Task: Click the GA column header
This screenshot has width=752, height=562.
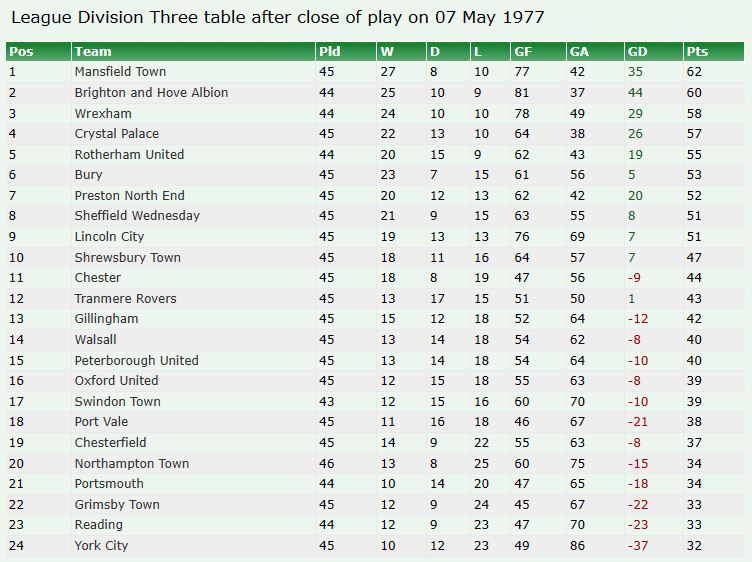Action: [x=579, y=51]
